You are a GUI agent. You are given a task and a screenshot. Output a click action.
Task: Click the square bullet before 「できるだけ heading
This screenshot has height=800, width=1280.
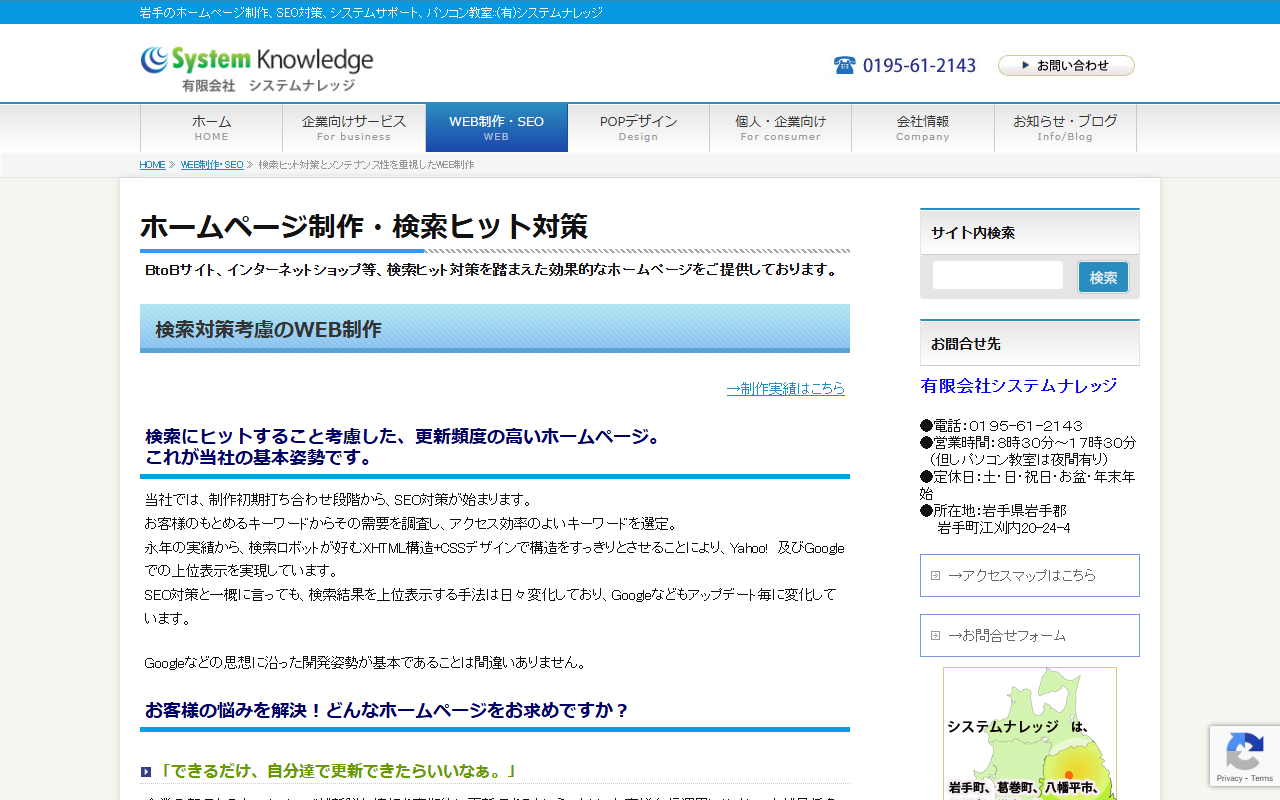tap(146, 772)
